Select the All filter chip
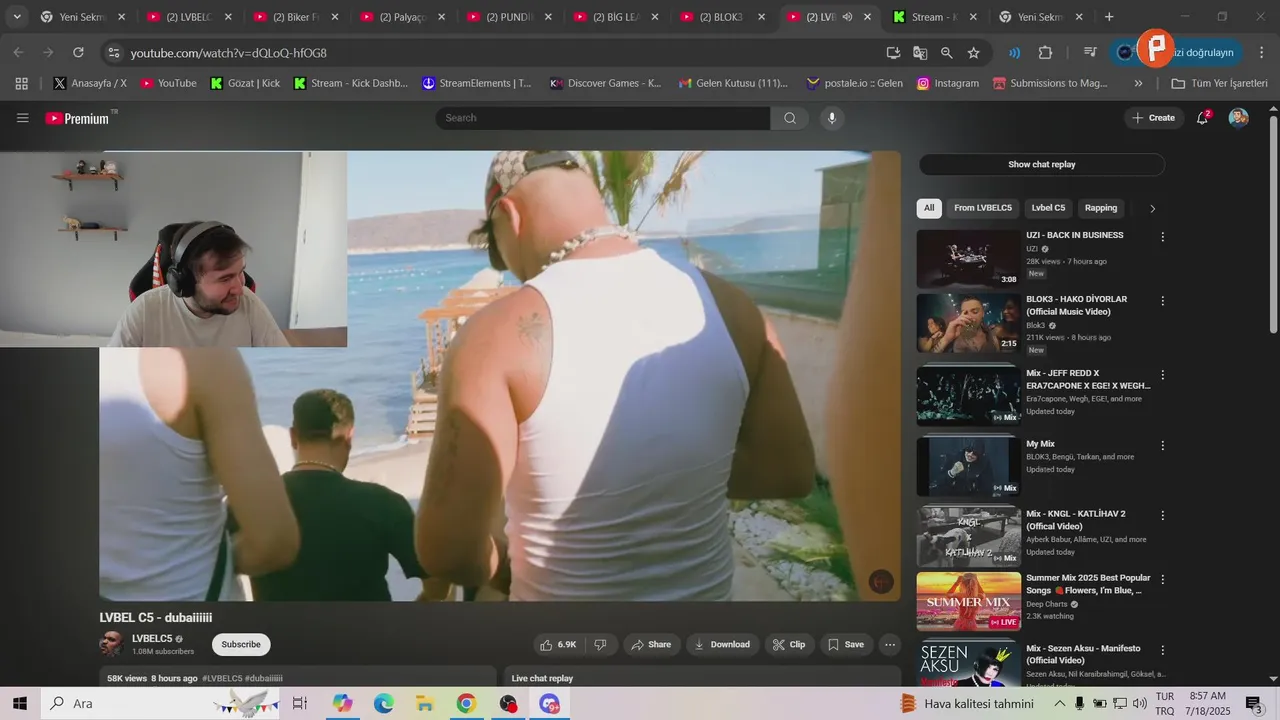The image size is (1280, 720). 929,208
